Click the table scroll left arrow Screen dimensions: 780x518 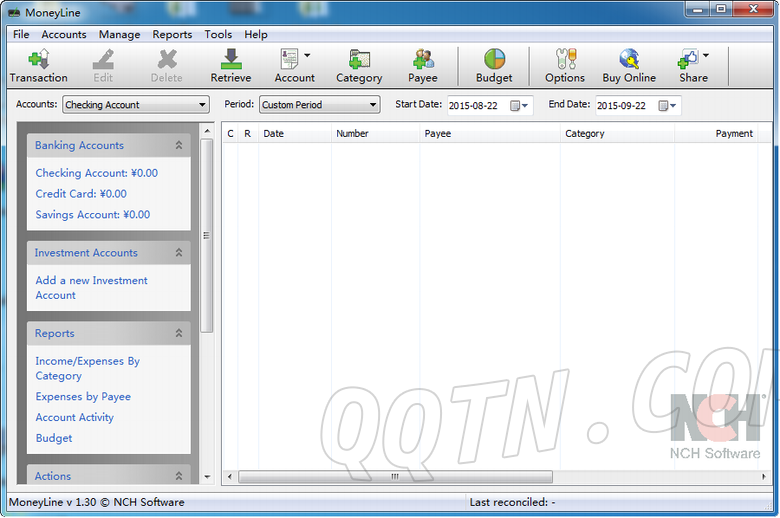(x=229, y=477)
